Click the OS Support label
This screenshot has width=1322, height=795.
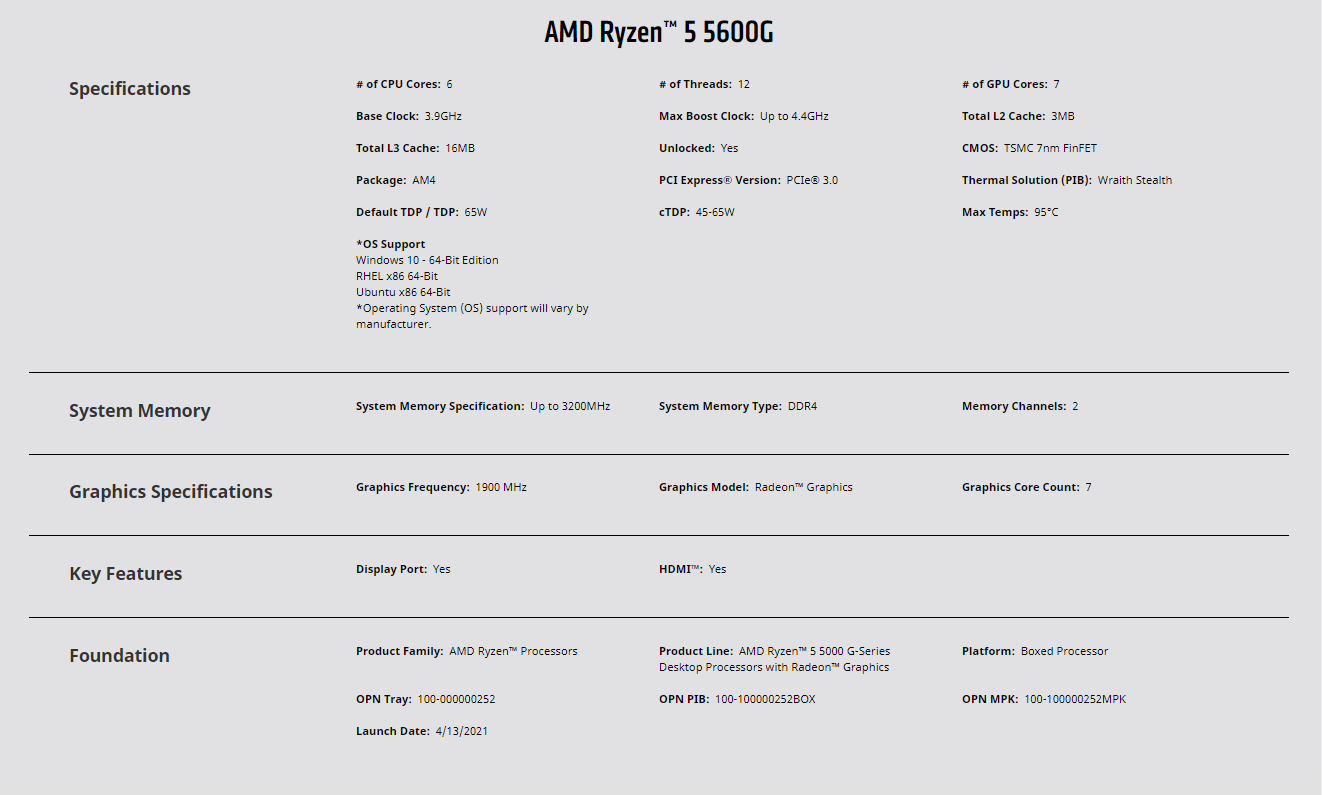tap(390, 244)
